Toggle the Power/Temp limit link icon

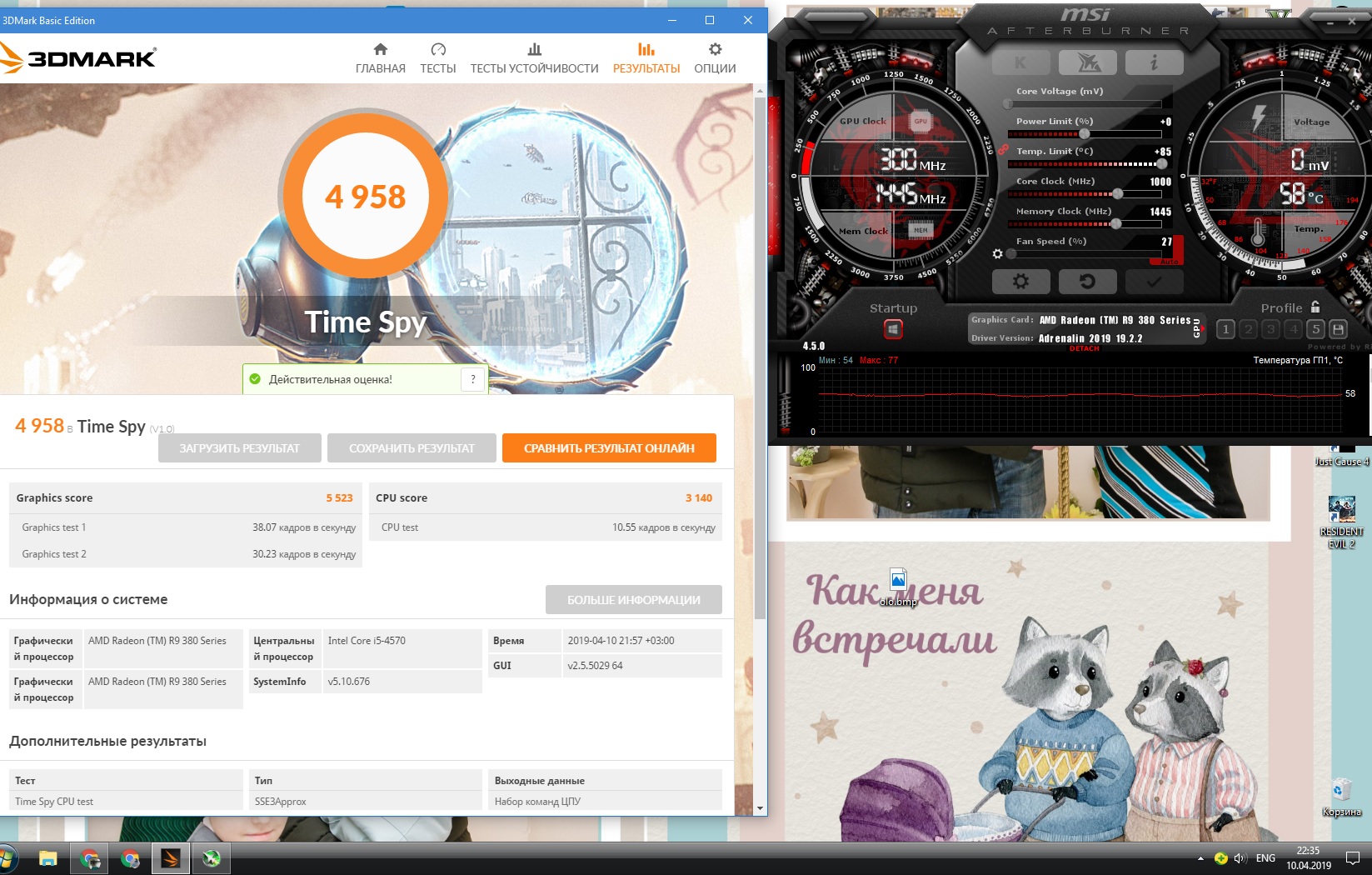click(x=1004, y=150)
